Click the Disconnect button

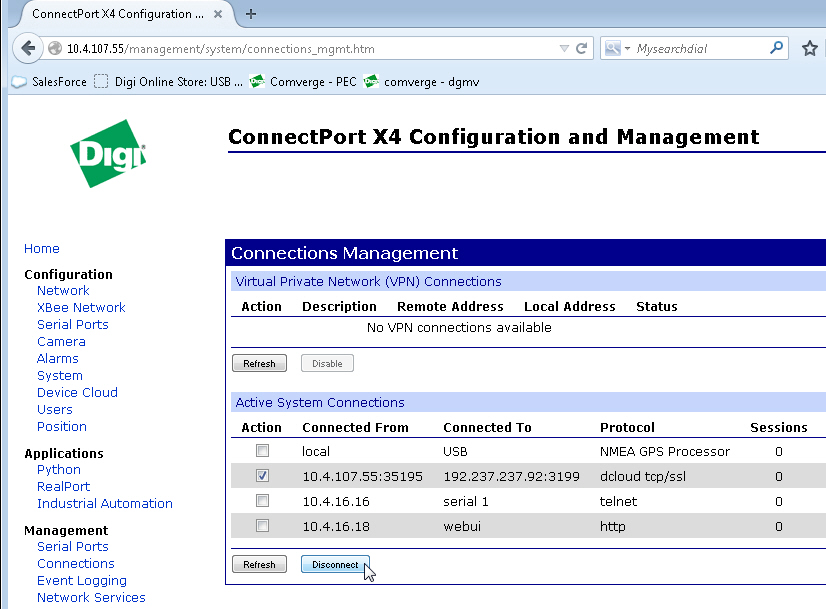click(x=335, y=565)
